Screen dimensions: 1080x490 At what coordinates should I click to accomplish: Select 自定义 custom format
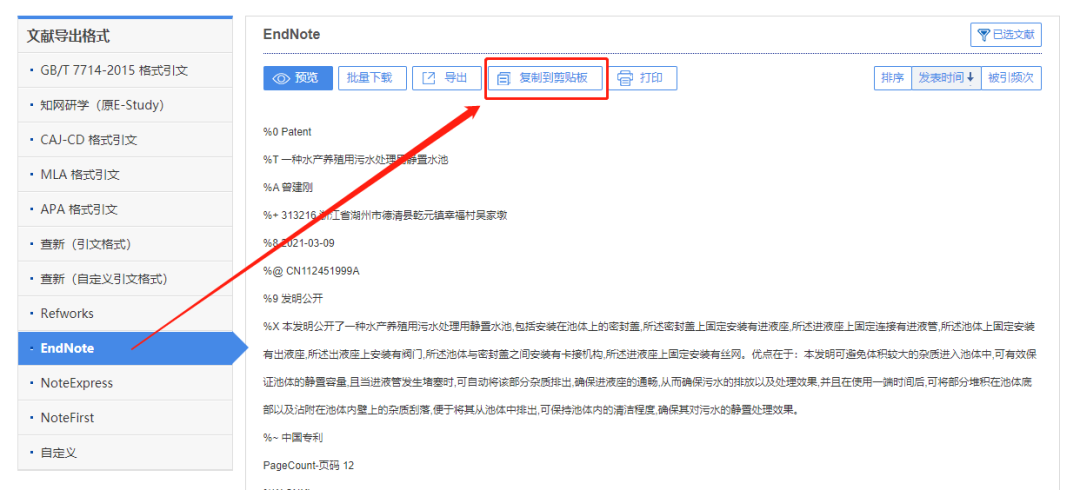click(125, 453)
